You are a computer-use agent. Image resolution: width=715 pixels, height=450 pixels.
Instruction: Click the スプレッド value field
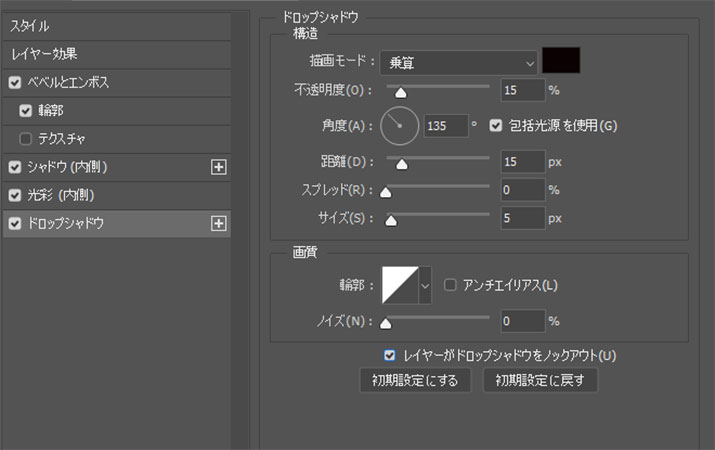pos(523,190)
